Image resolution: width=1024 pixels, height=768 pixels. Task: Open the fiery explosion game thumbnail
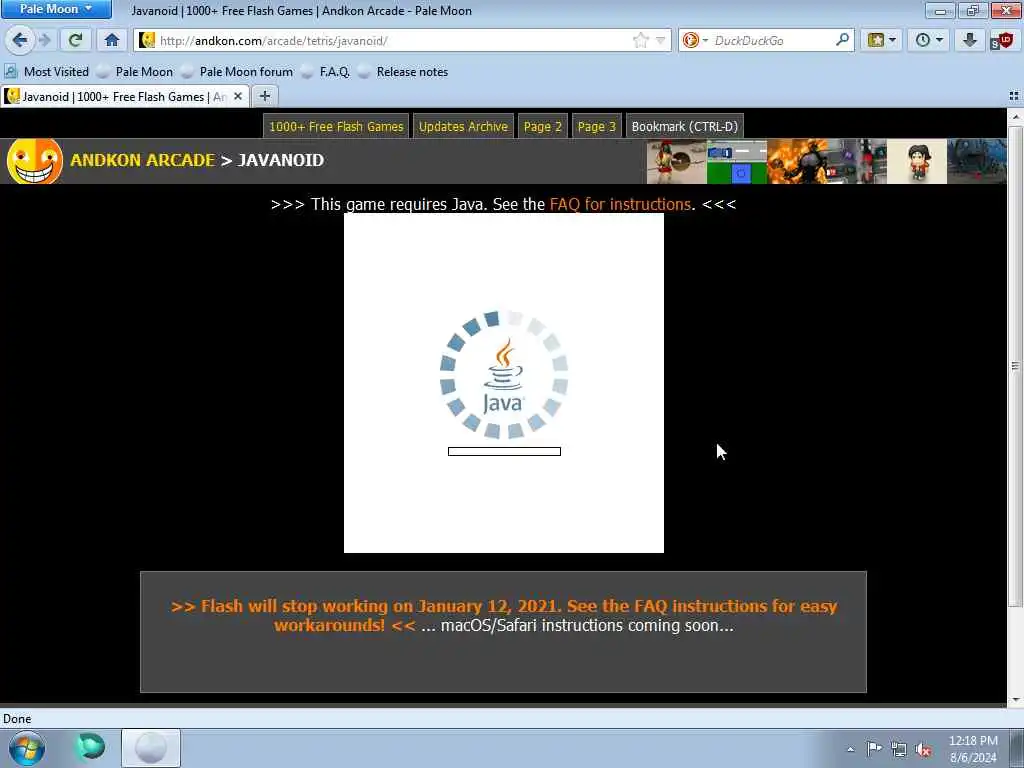pos(797,161)
